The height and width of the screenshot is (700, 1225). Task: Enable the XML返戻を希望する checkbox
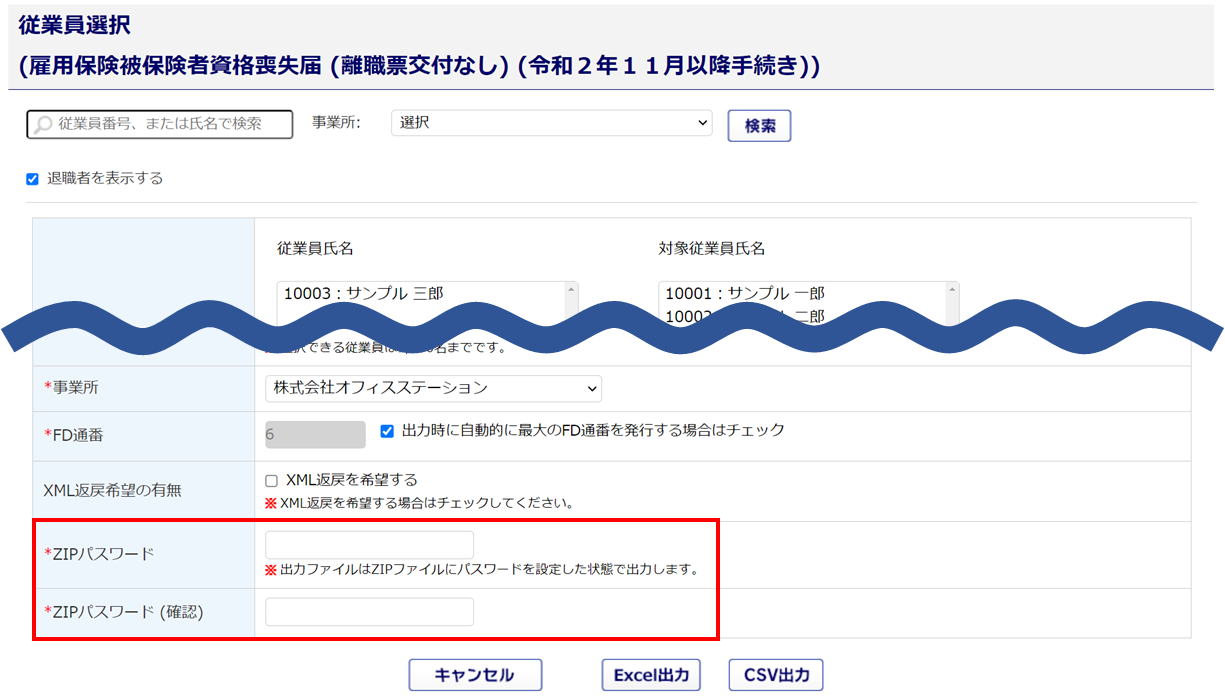pos(271,481)
